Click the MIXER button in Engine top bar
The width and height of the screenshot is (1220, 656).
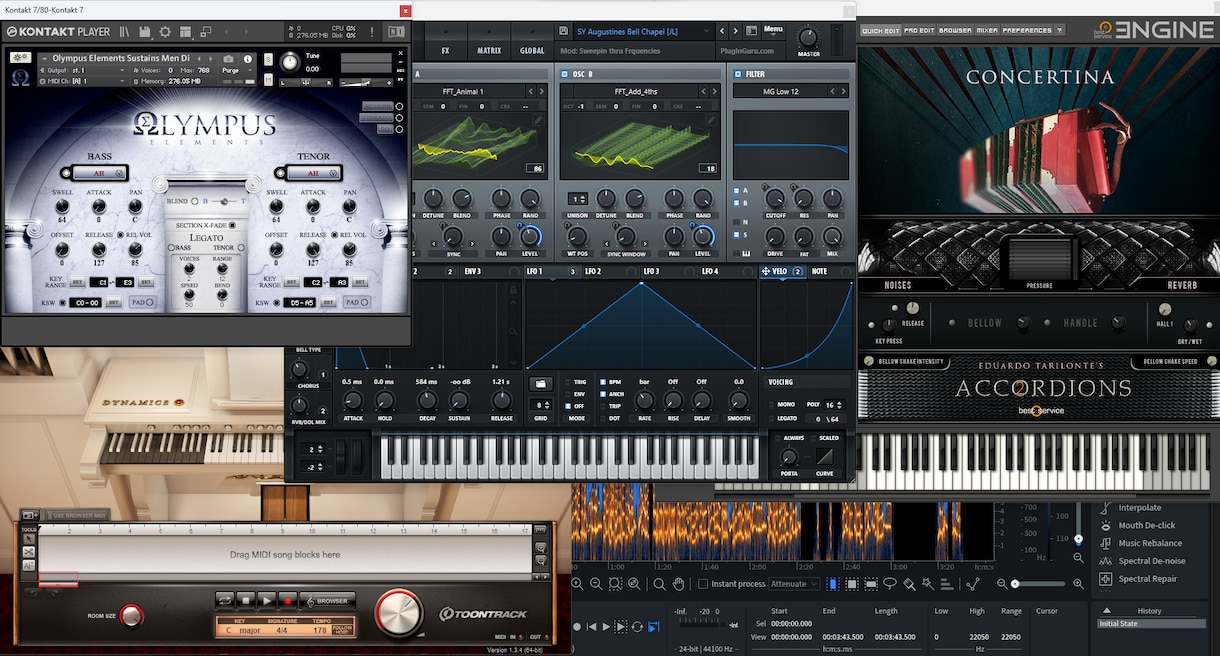pos(986,31)
